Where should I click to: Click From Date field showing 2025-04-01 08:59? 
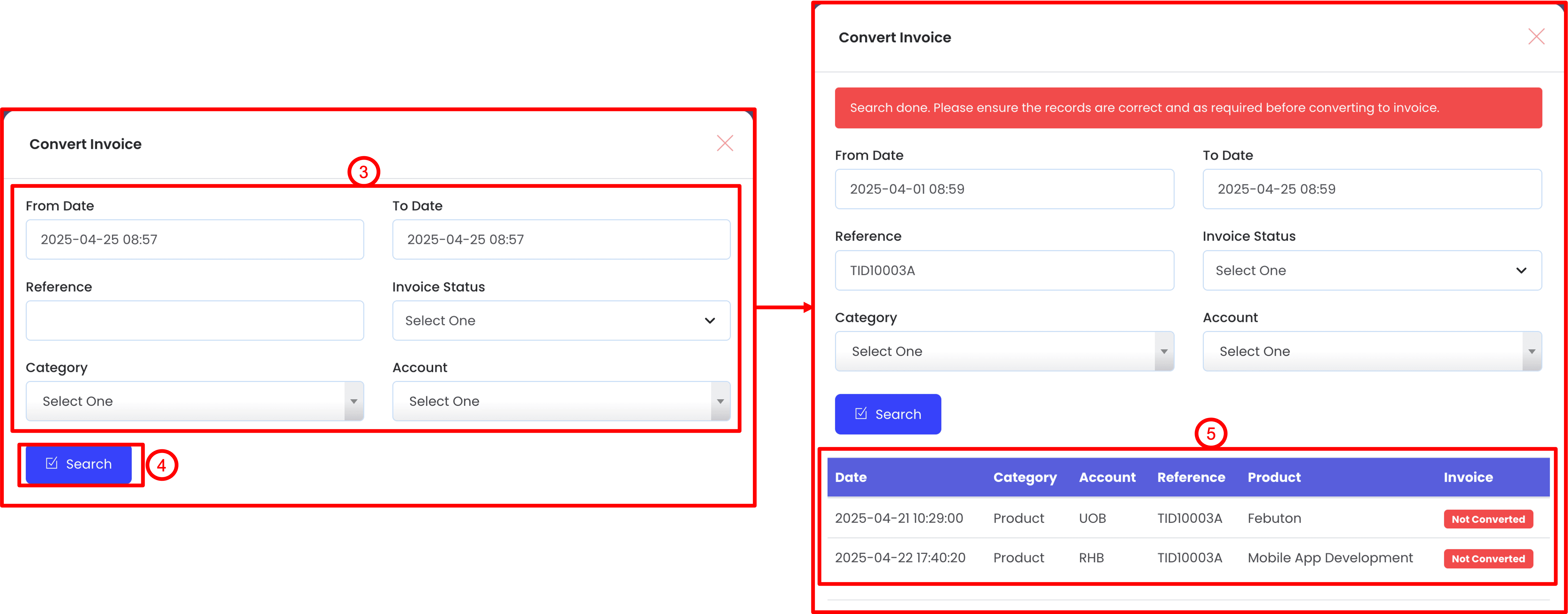(1004, 189)
